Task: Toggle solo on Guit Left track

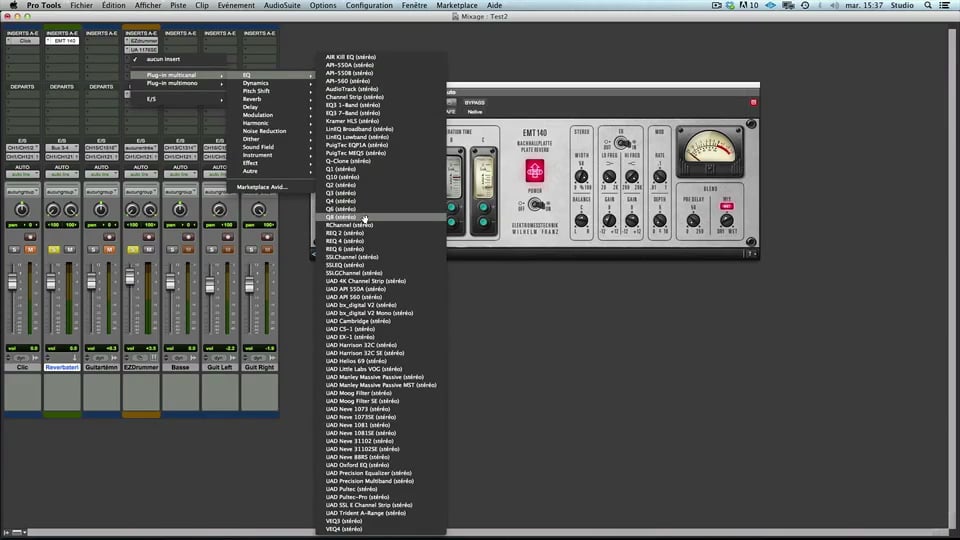Action: pos(212,249)
